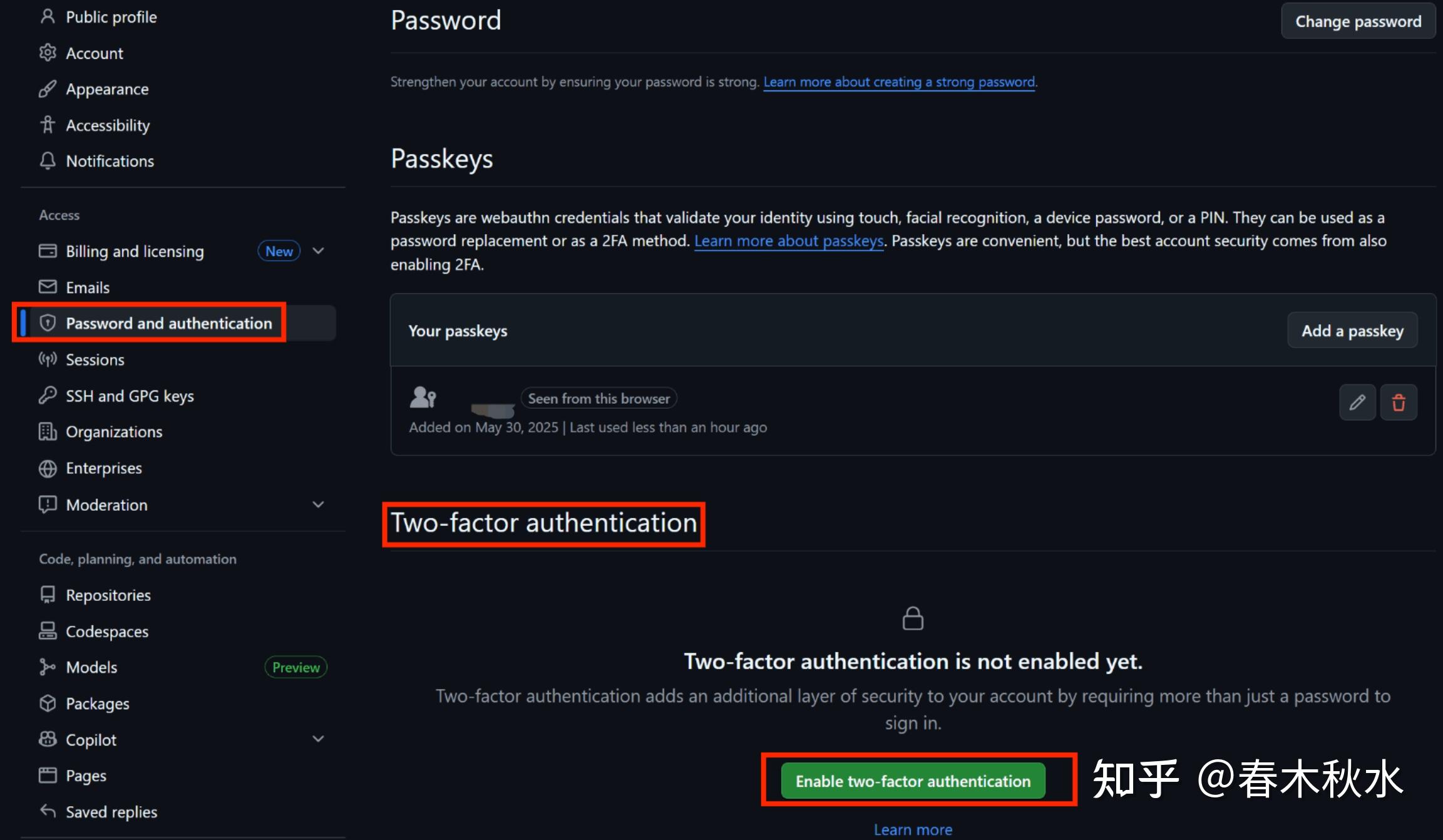Expand the Moderation section chevron
The image size is (1443, 840).
tap(318, 505)
